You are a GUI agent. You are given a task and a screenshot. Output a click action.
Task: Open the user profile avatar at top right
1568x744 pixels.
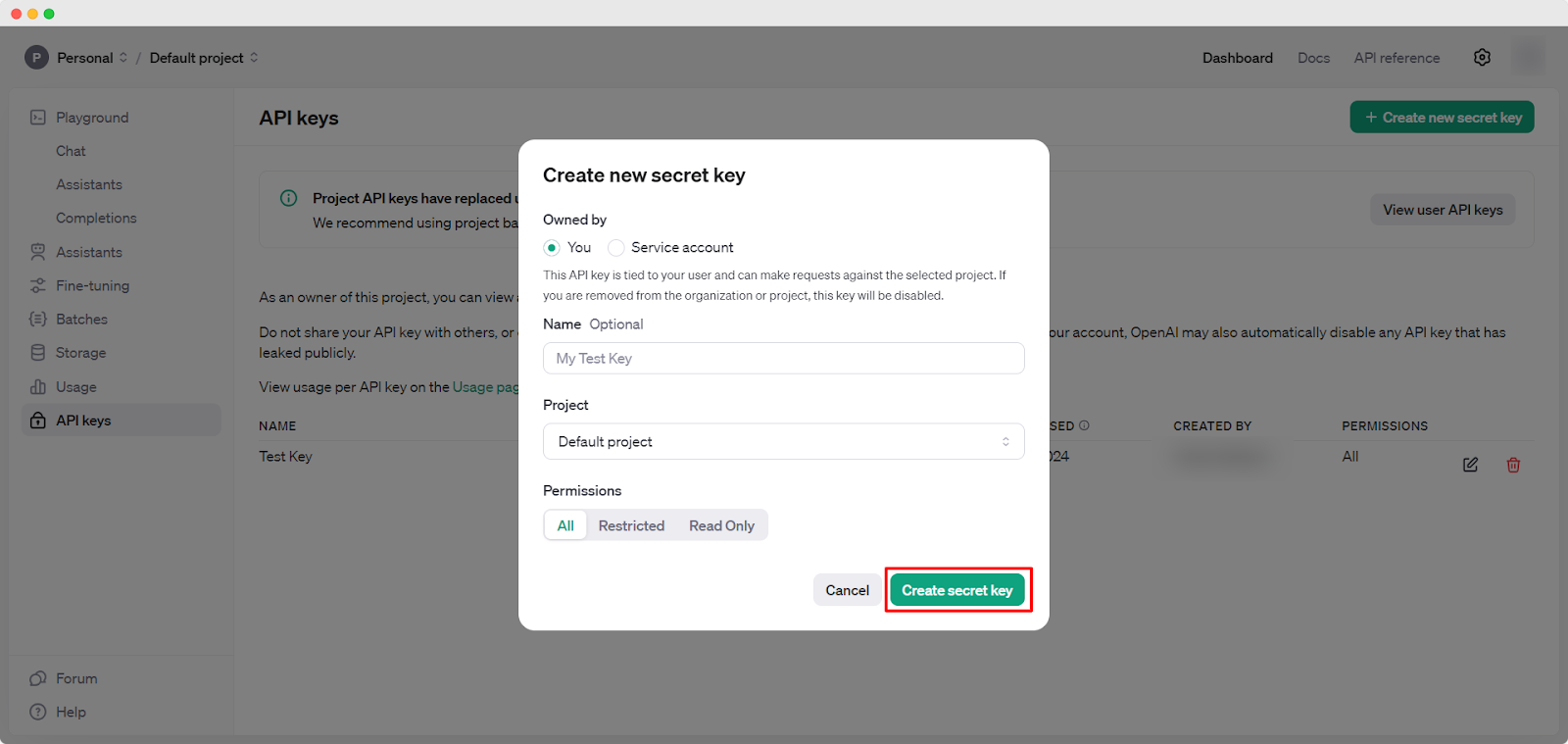[1528, 57]
